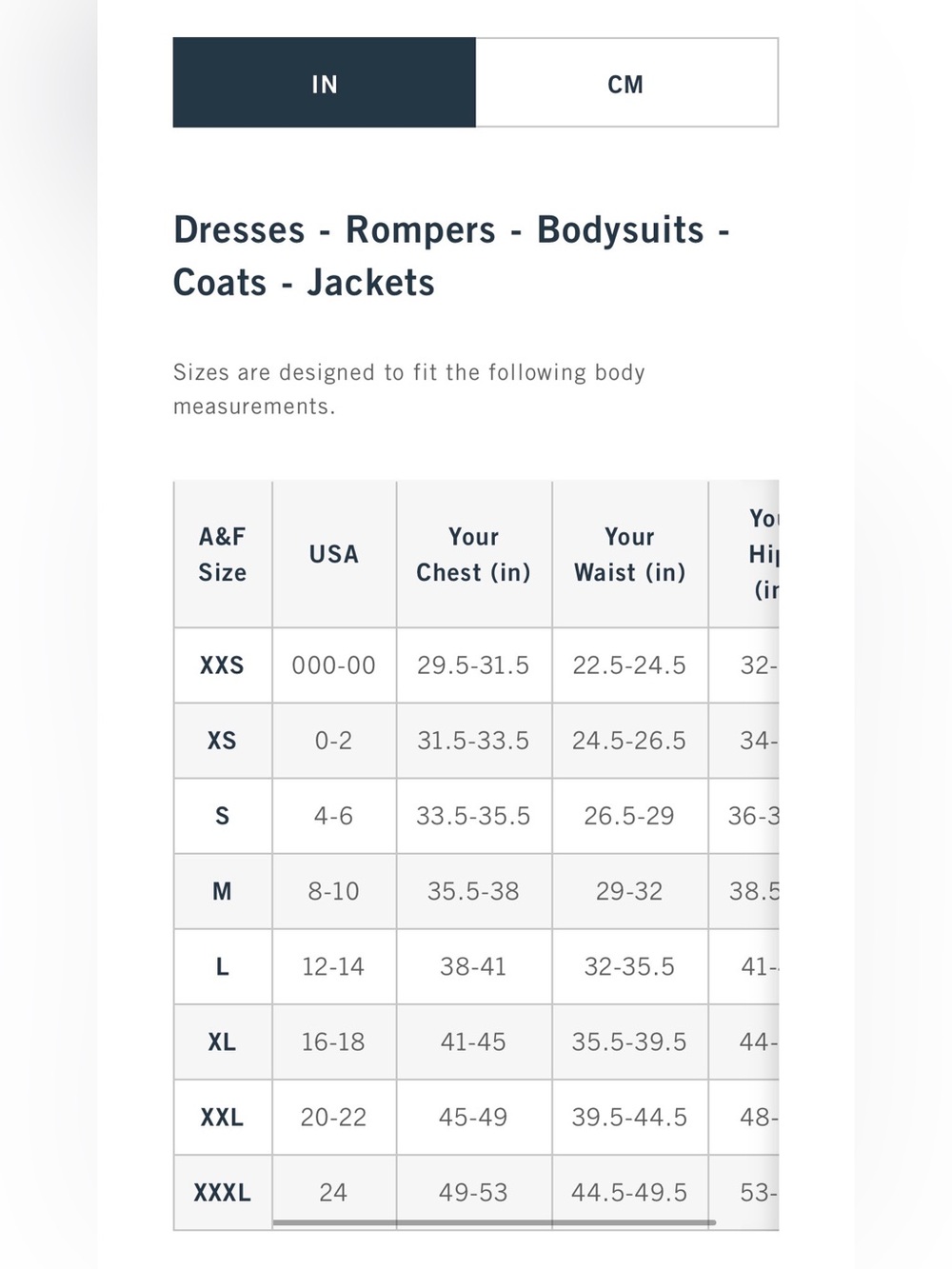Select the IN units tab

tap(325, 83)
